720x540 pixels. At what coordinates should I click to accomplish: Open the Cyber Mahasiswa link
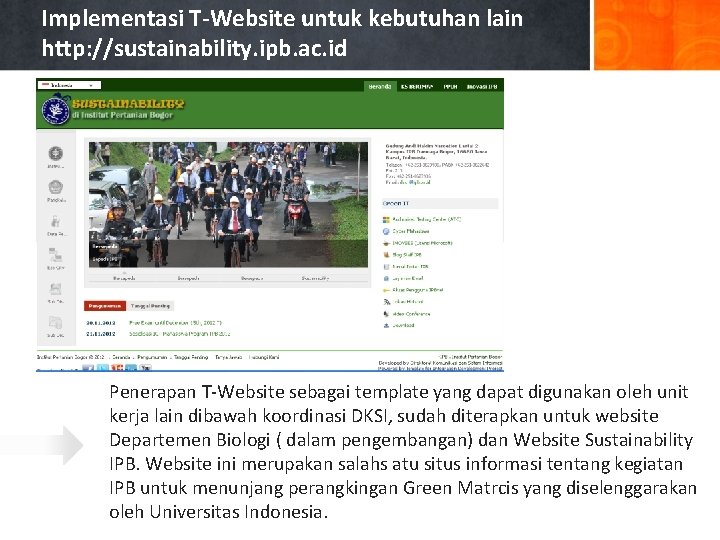tap(411, 231)
